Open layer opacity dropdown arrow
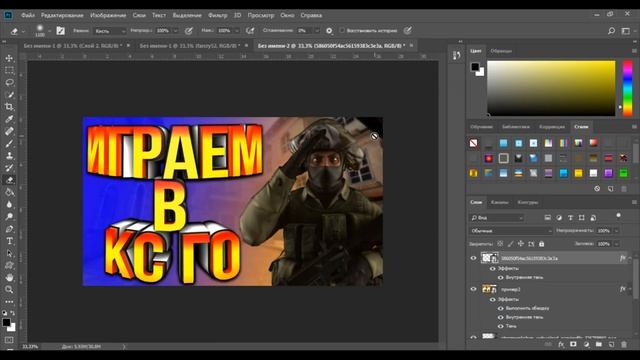Viewport: 640px width, 360px height. click(616, 231)
